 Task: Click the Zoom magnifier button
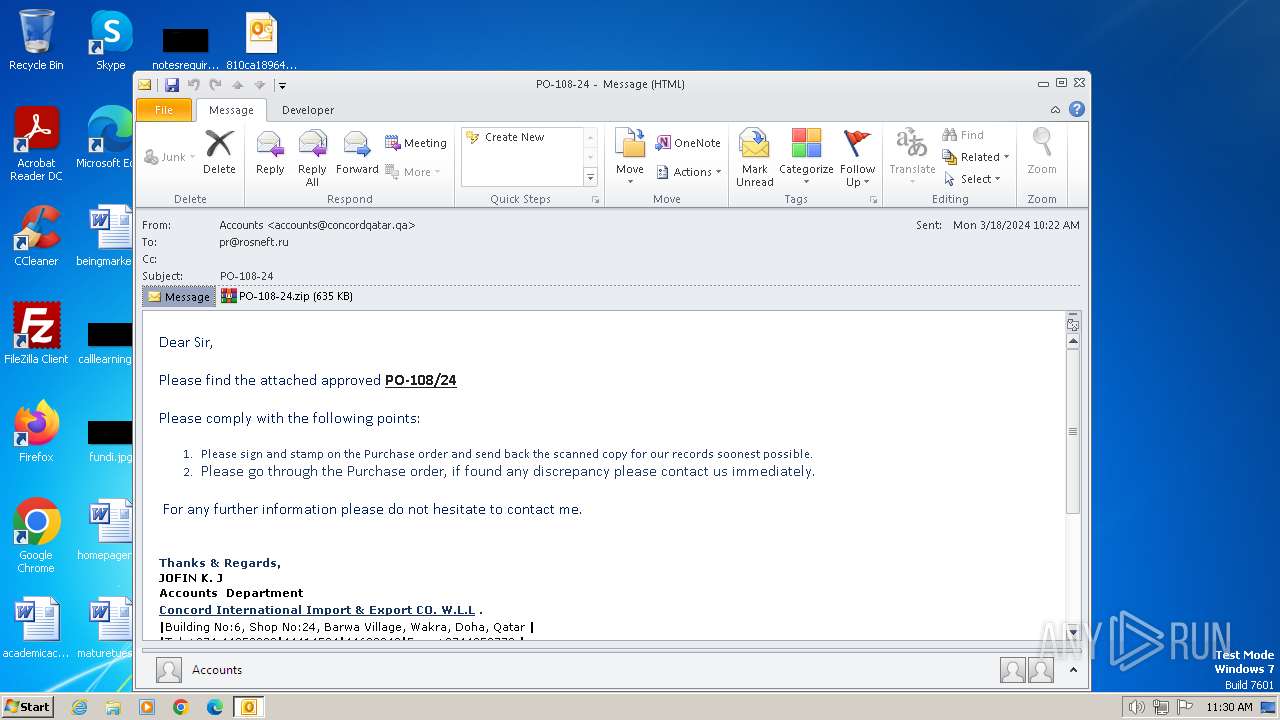[1042, 153]
